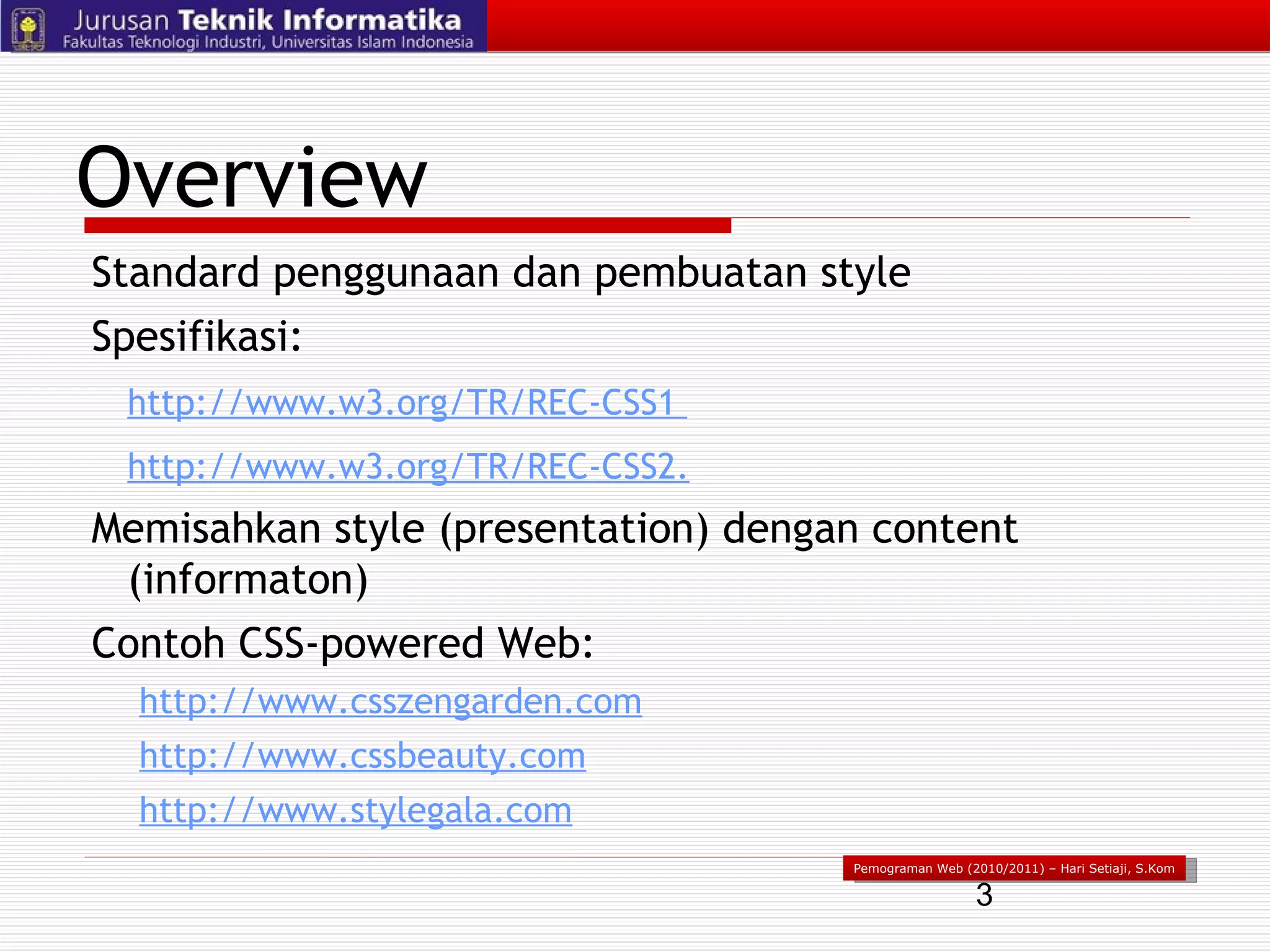The height and width of the screenshot is (952, 1270).
Task: Open the w3.org REC-CSS2 specification link
Action: pos(408,467)
